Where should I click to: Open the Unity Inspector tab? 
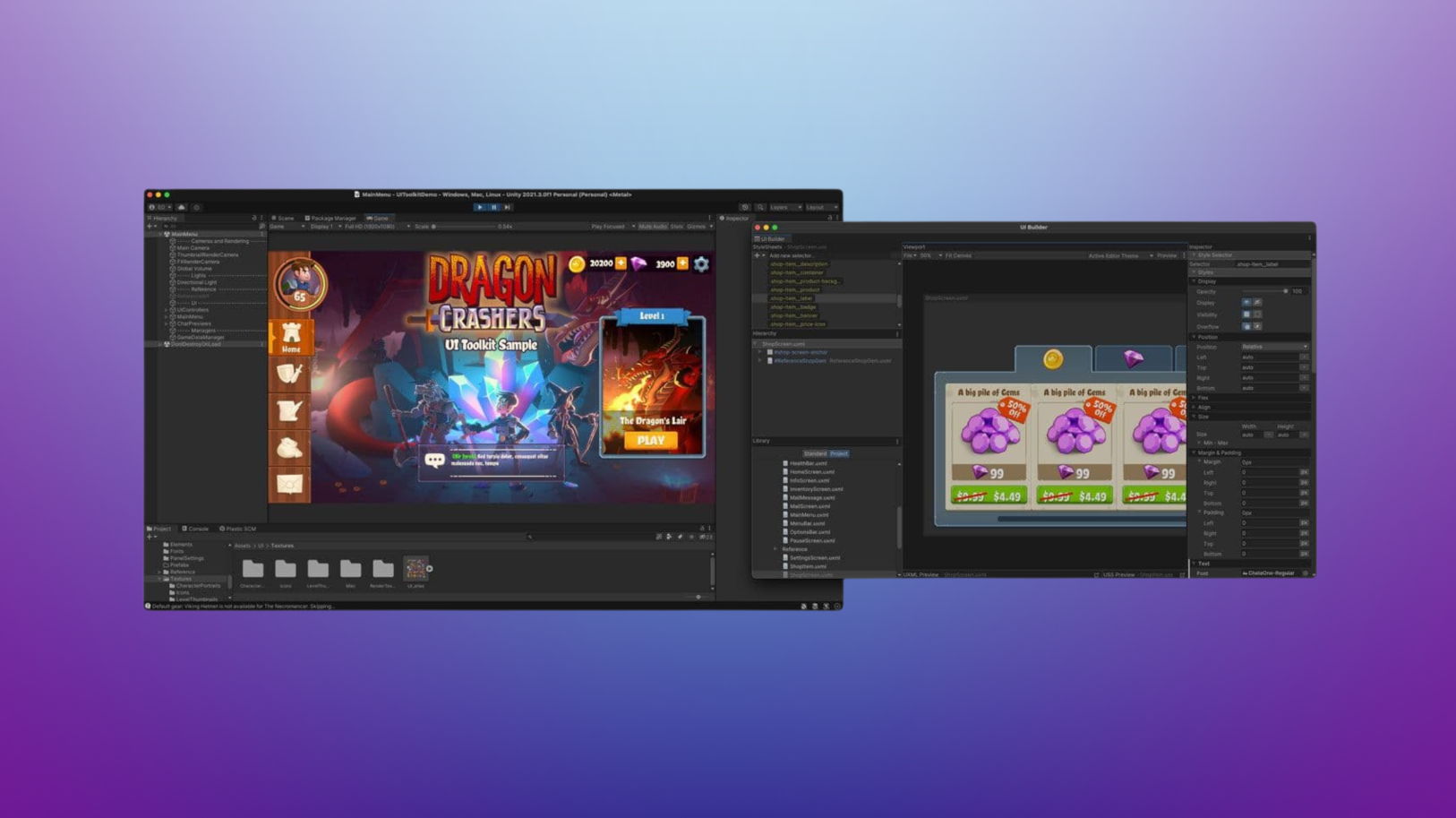tap(735, 218)
